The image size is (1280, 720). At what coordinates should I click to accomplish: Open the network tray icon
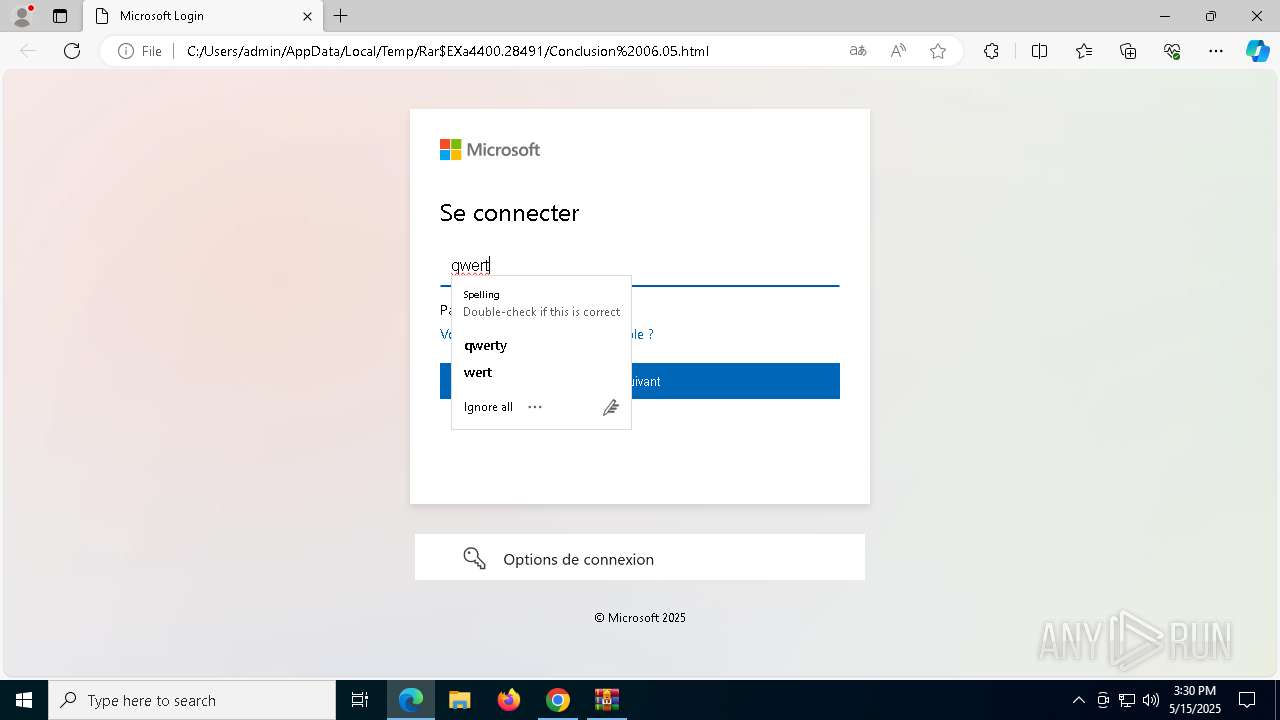(1127, 700)
